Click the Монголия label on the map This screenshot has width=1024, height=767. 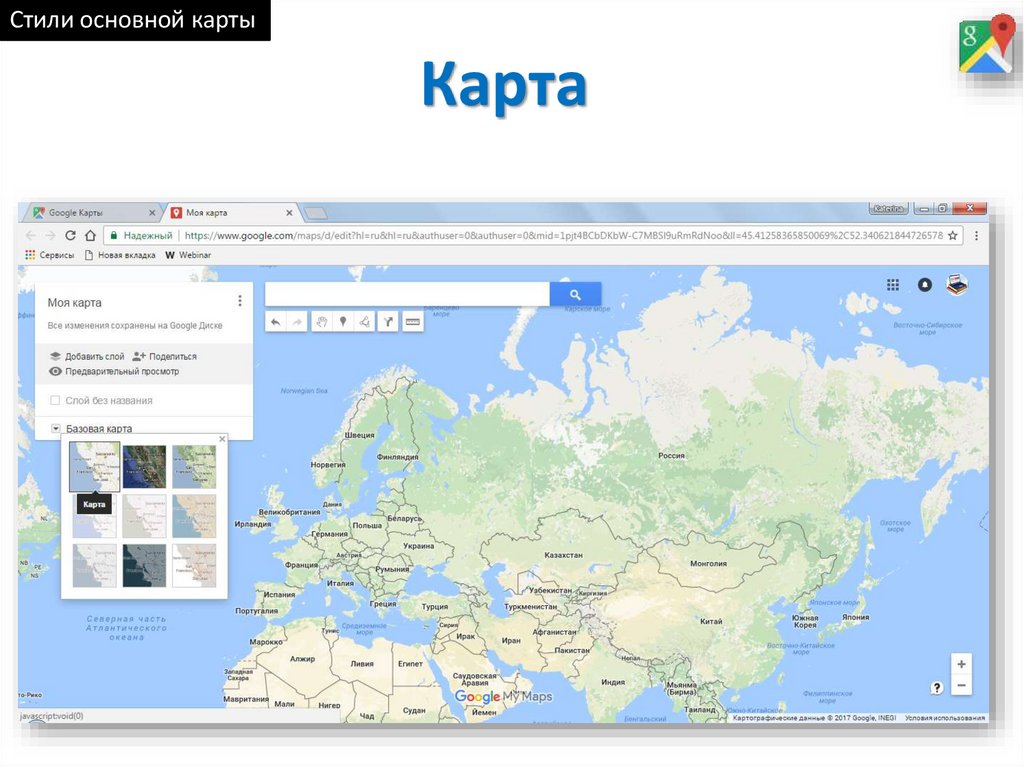click(708, 563)
